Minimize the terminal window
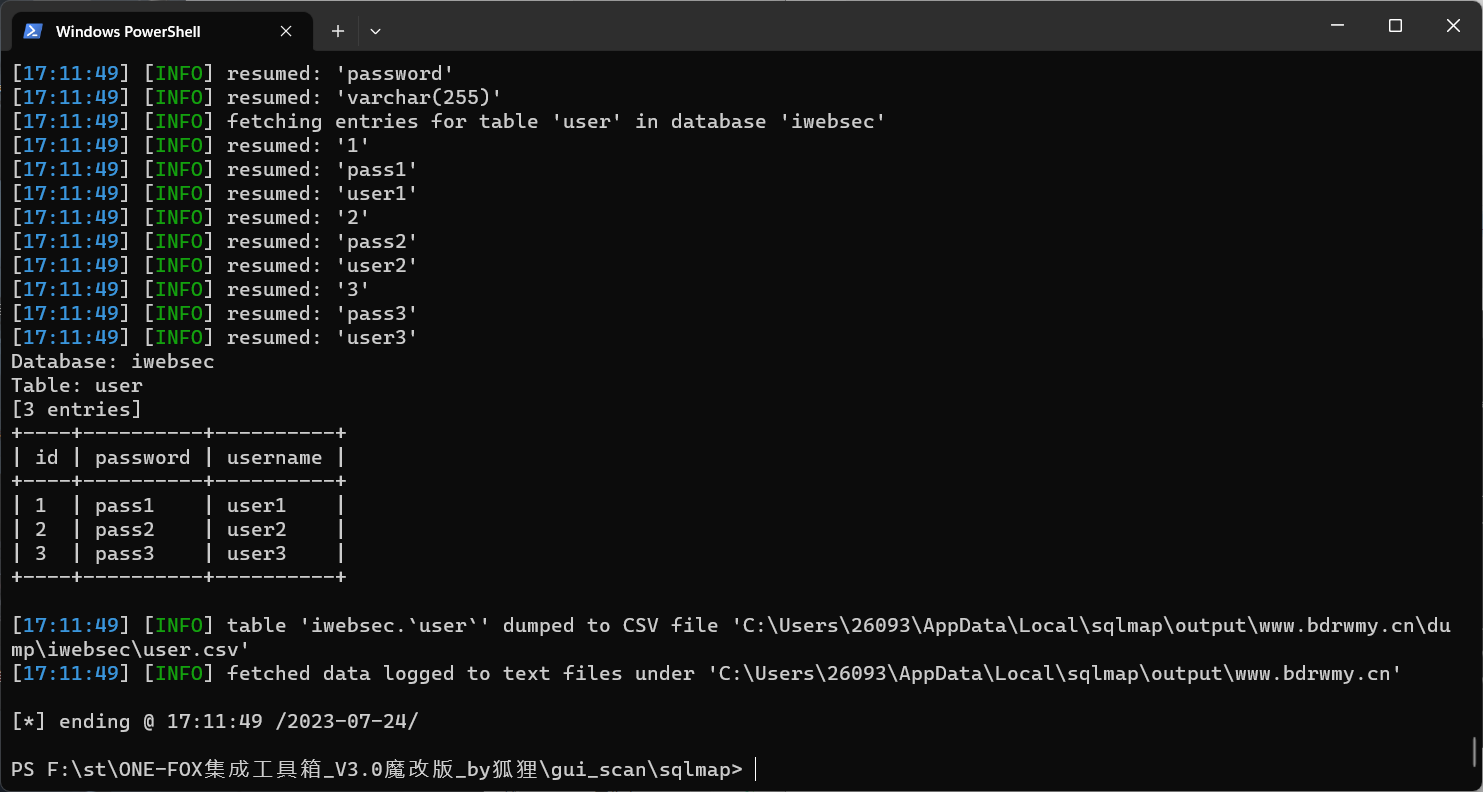Image resolution: width=1483 pixels, height=792 pixels. [x=1338, y=26]
